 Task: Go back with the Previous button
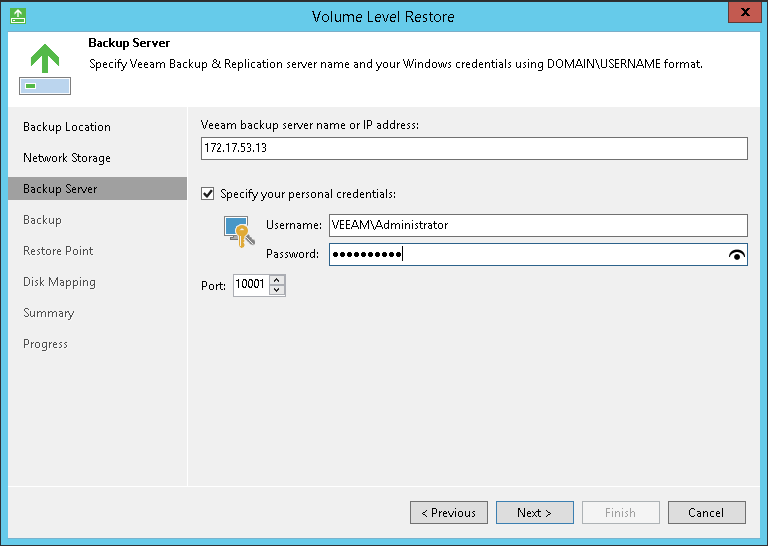tap(448, 513)
